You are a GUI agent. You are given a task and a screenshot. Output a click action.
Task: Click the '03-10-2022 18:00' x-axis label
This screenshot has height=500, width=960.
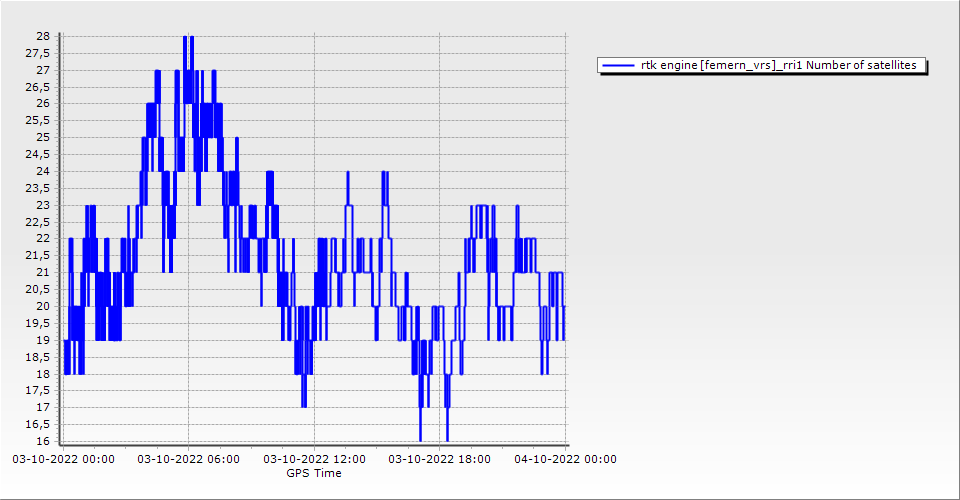tap(439, 460)
